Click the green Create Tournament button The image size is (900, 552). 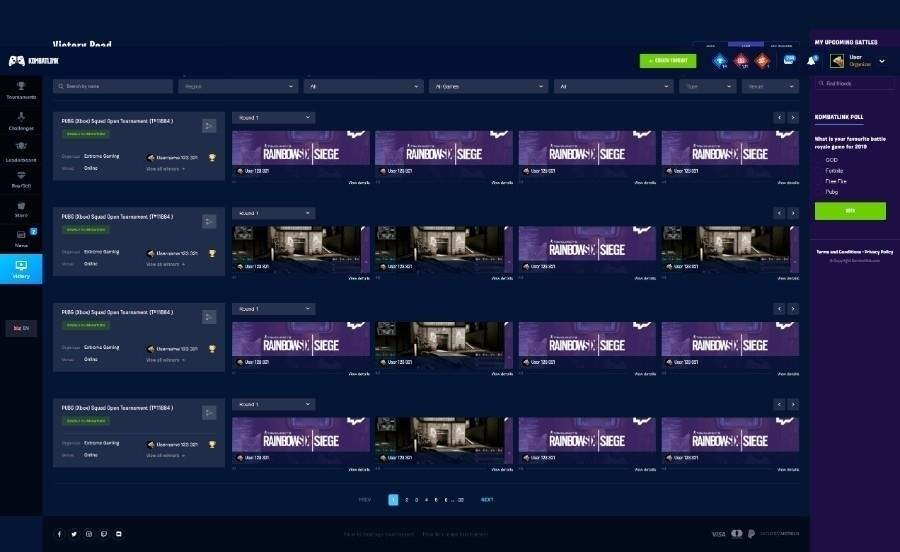pyautogui.click(x=668, y=61)
